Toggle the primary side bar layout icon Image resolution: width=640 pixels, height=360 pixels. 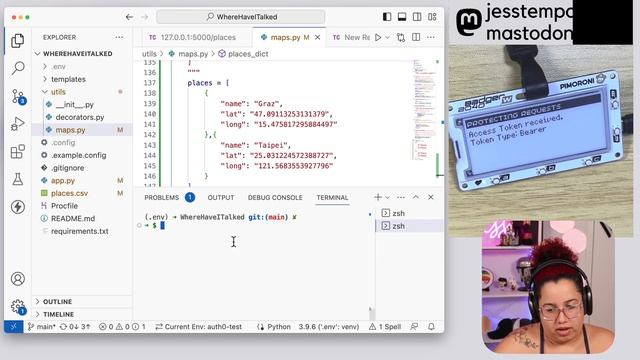point(387,17)
